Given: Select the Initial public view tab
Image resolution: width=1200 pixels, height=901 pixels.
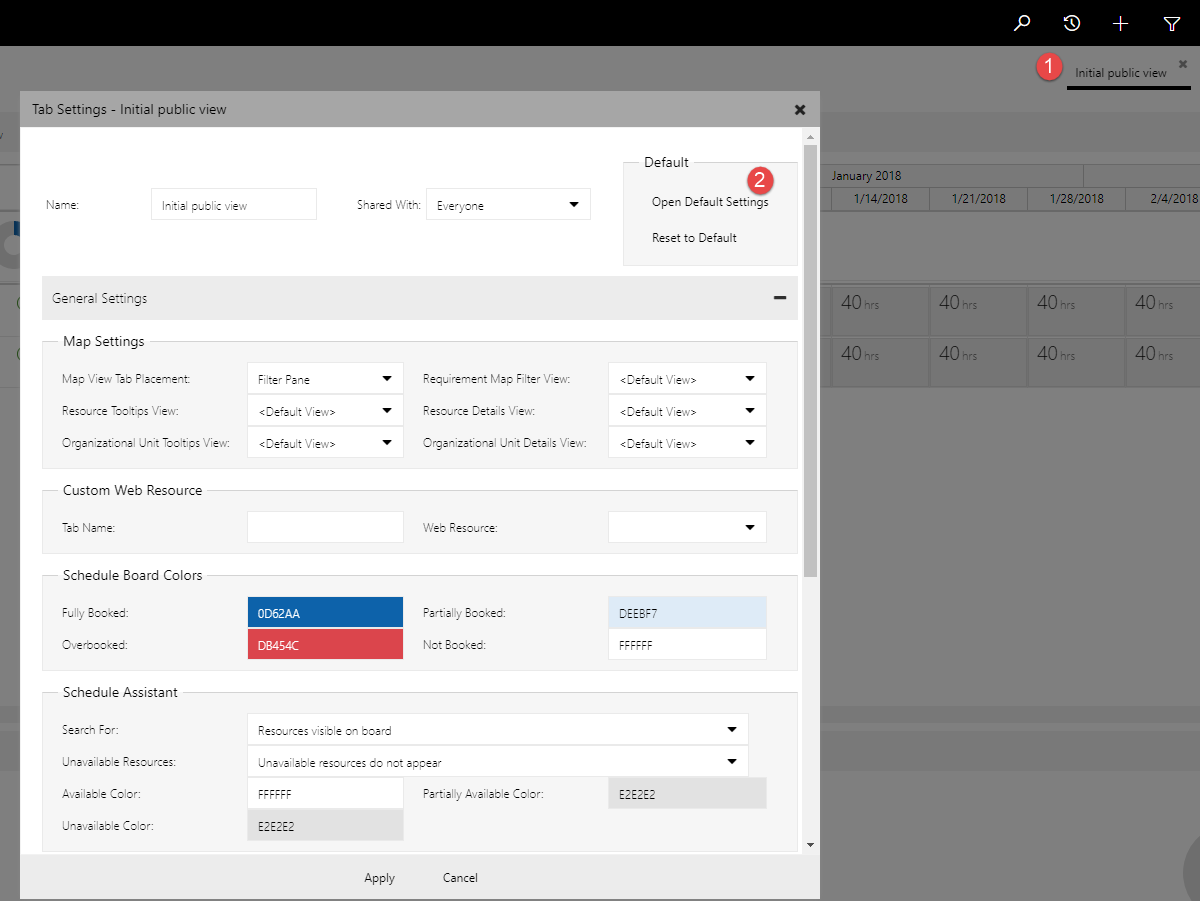Looking at the screenshot, I should click(x=1120, y=72).
